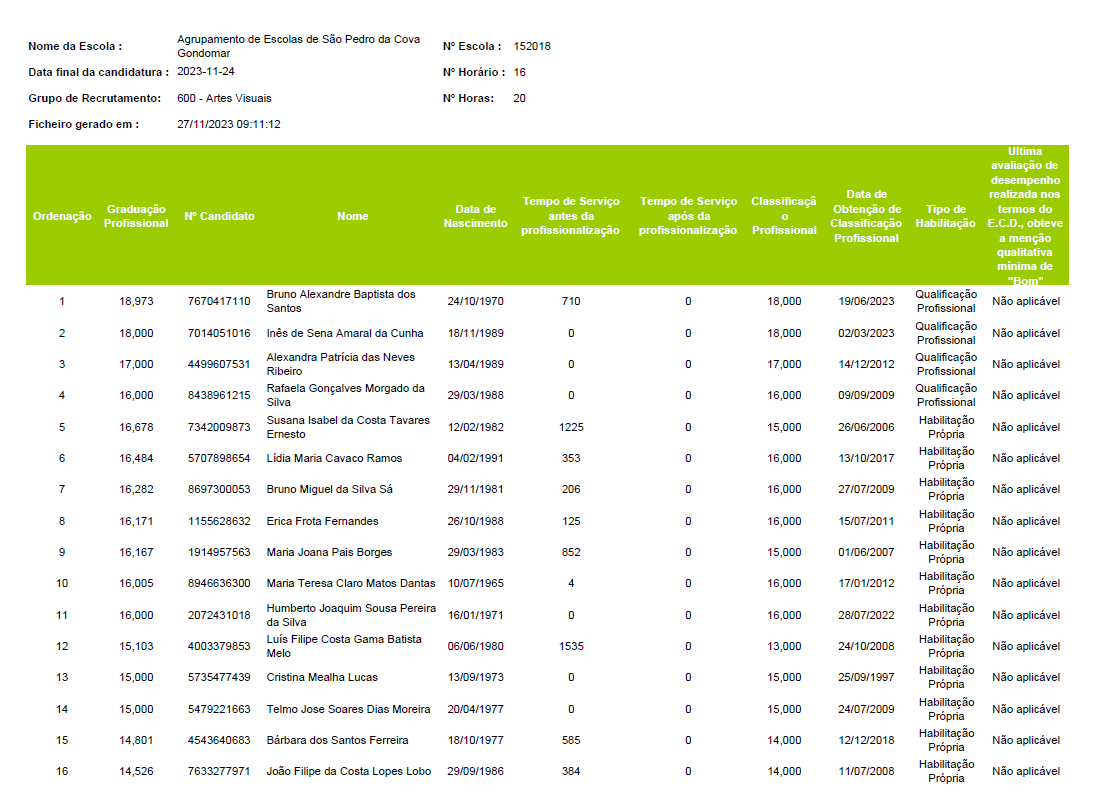
Task: Click birth date 10/07/1965
Action: pyautogui.click(x=475, y=583)
